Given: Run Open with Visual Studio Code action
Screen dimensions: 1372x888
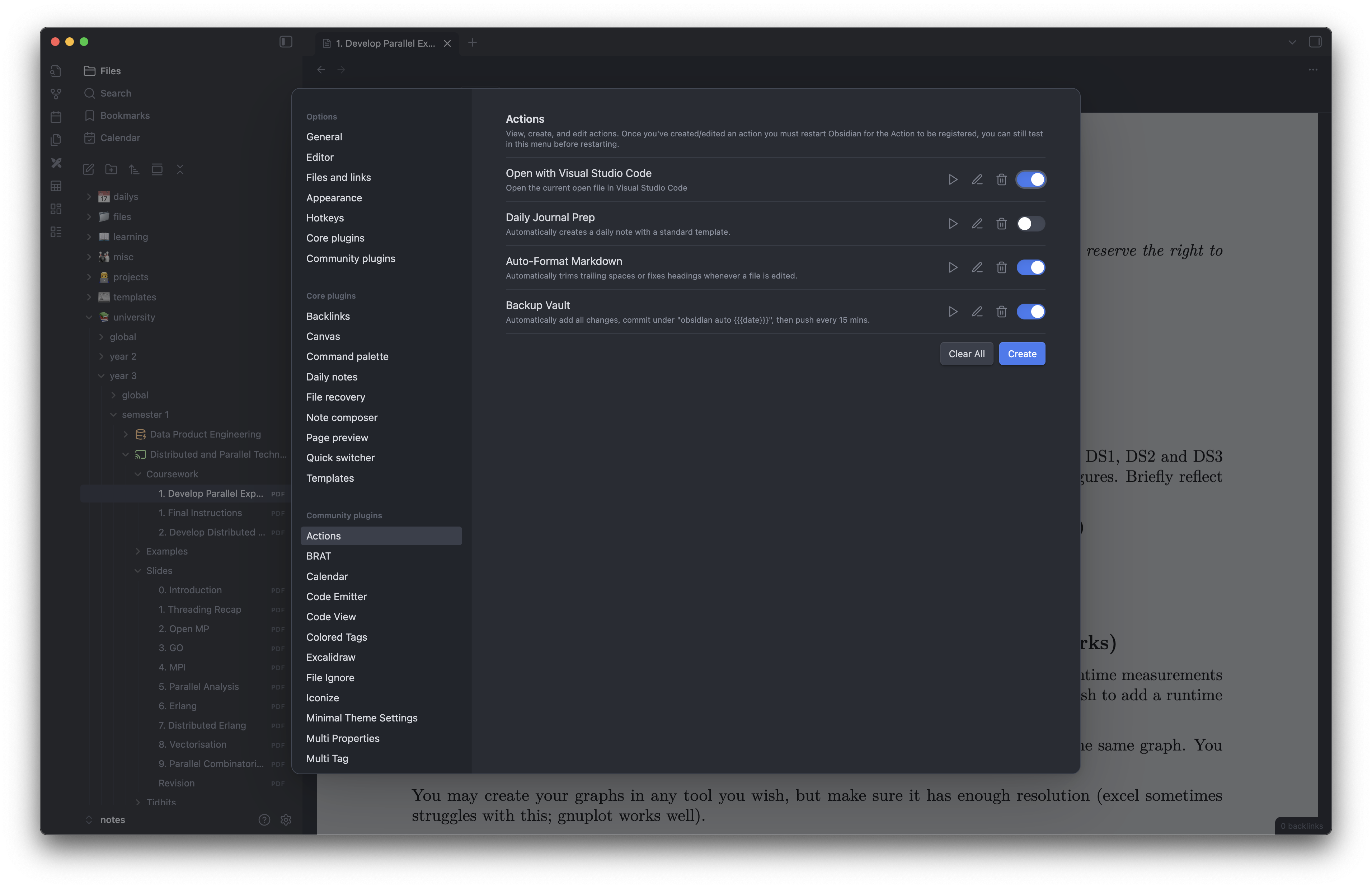Looking at the screenshot, I should 953,179.
